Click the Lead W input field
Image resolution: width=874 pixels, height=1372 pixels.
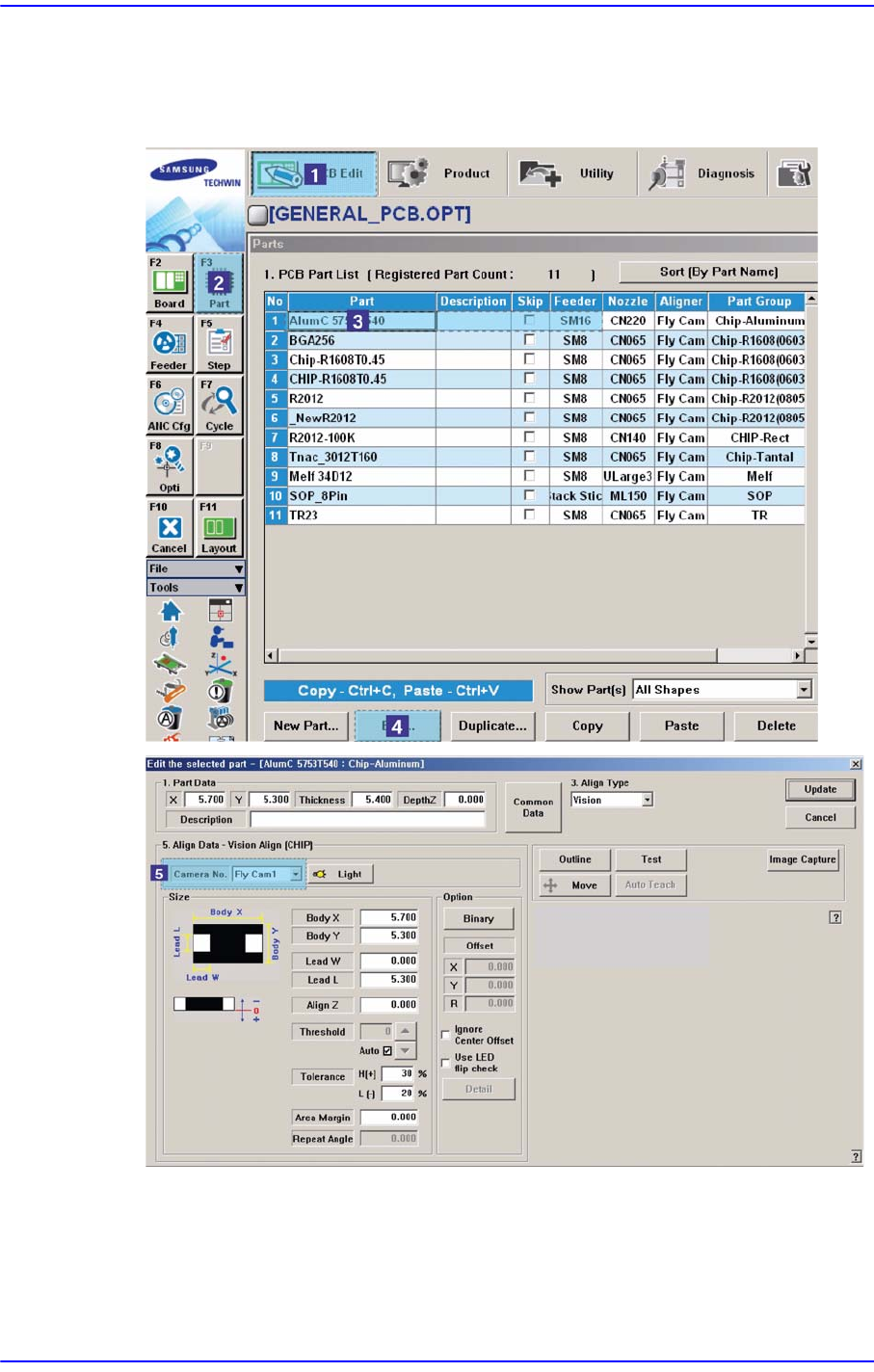coord(389,961)
